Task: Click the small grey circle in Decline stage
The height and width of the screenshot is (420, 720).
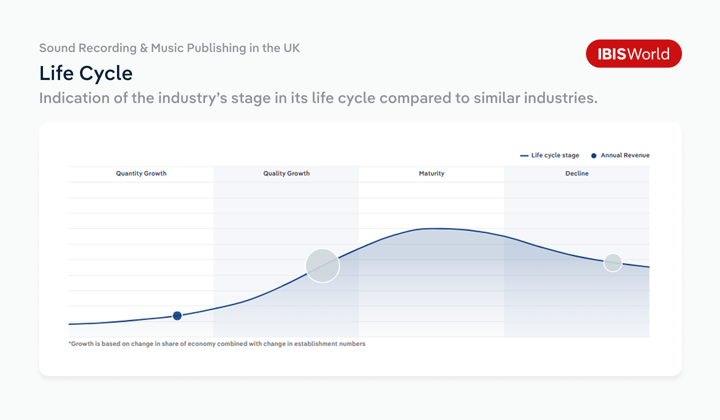Action: (613, 262)
